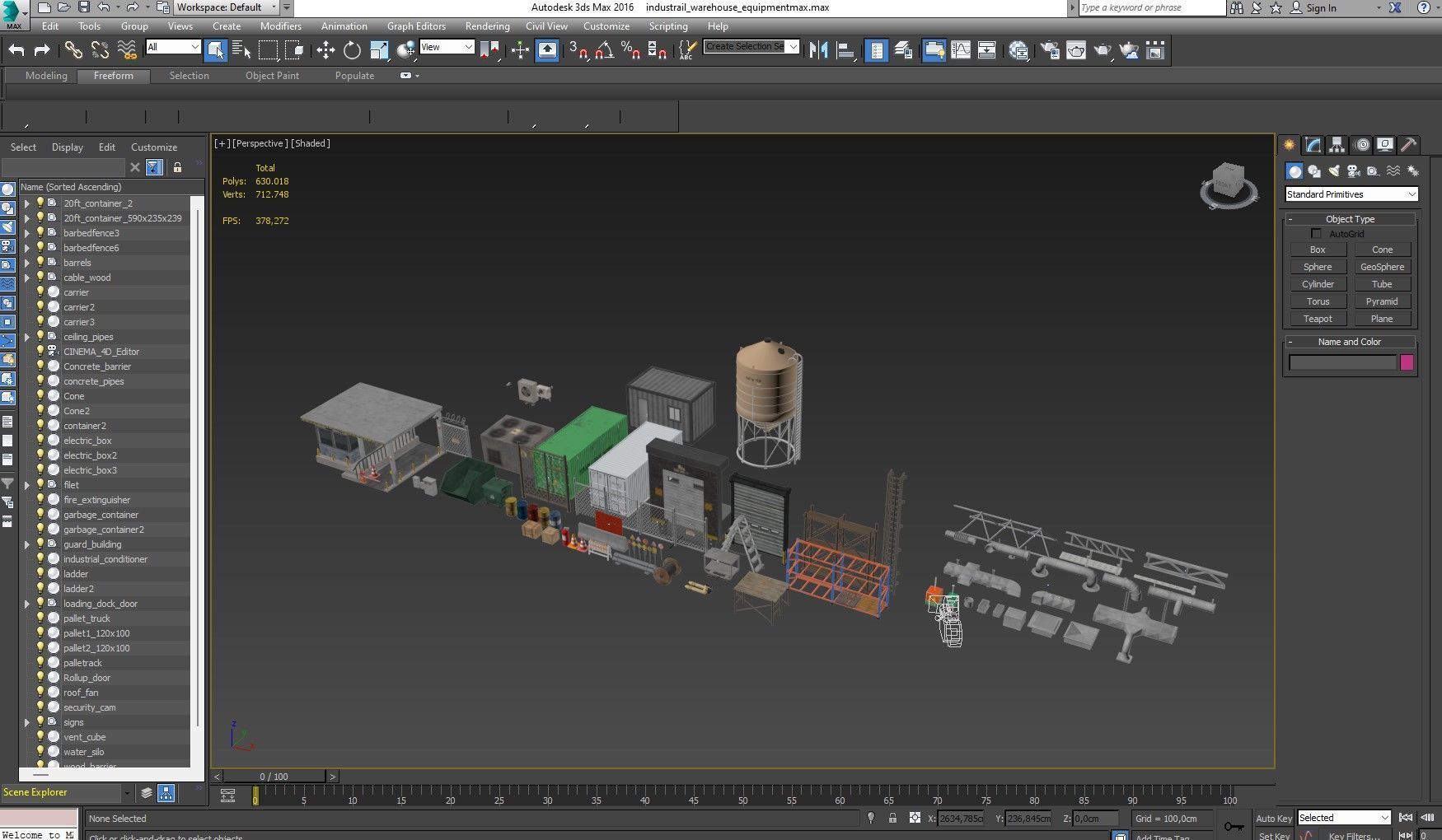Screen dimensions: 1442x840
Task: Switch to the Object Paint ribbon tab
Action: click(x=272, y=76)
